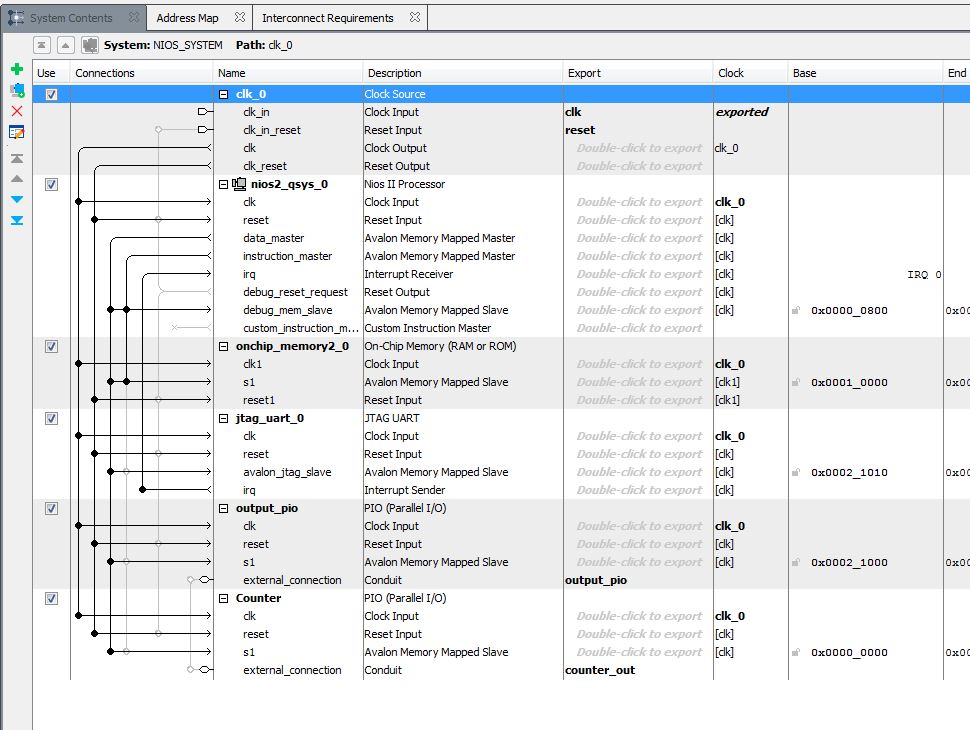This screenshot has height=730, width=970.
Task: Select the counter_out export field
Action: pyautogui.click(x=600, y=670)
